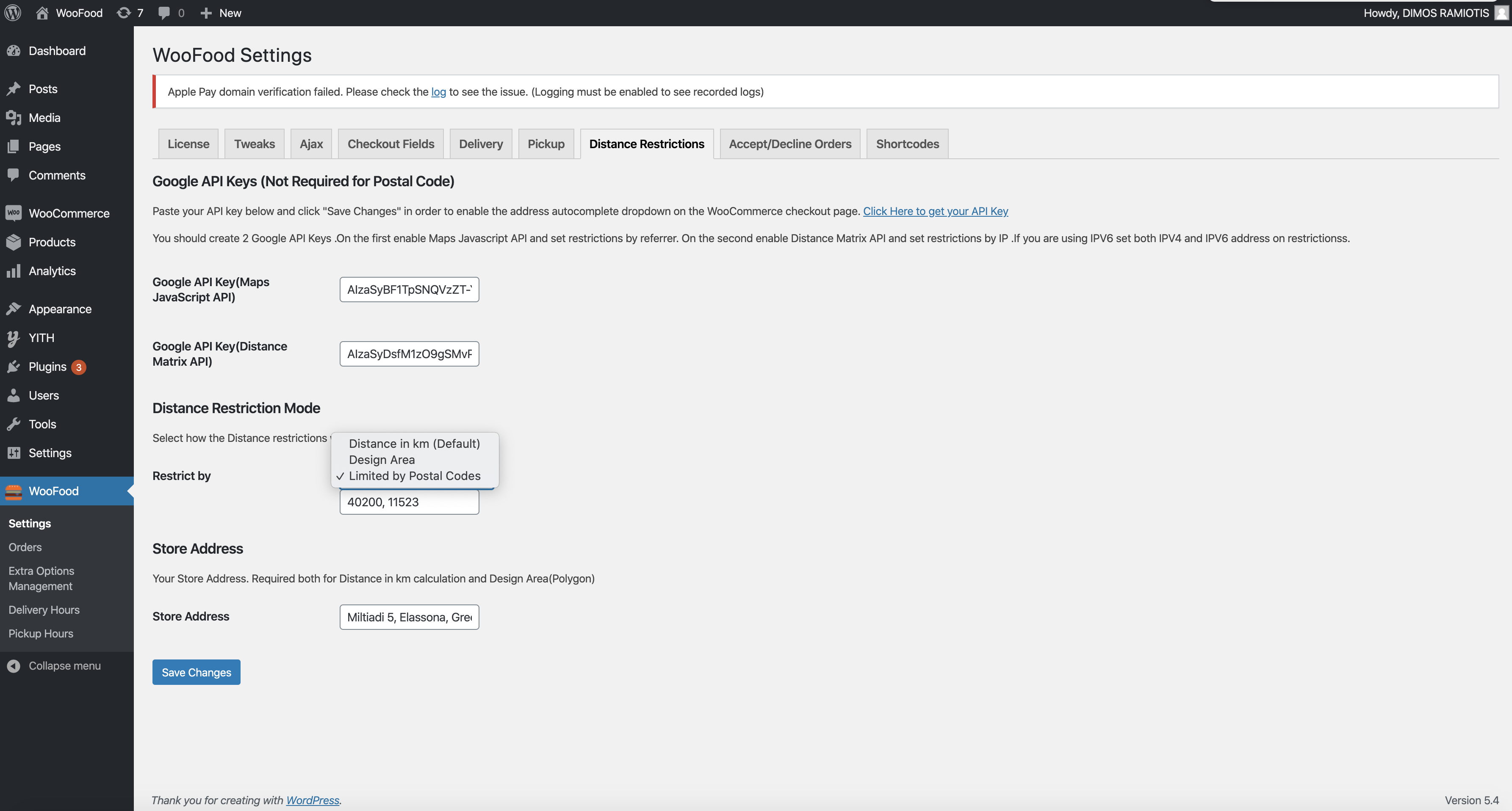This screenshot has width=1512, height=811.
Task: Choose Design Area from the dropdown
Action: click(x=382, y=460)
